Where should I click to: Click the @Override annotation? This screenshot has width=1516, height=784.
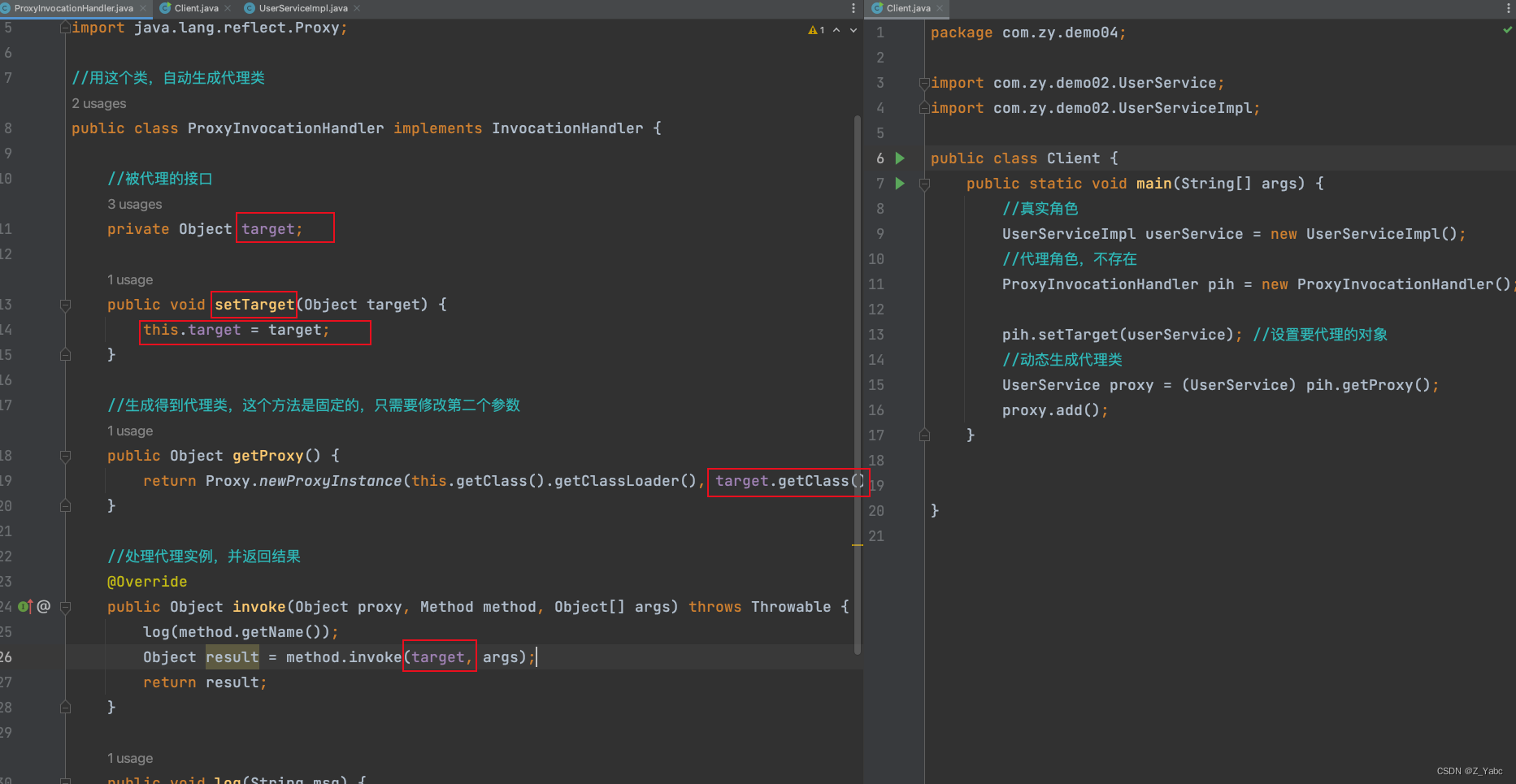[147, 582]
